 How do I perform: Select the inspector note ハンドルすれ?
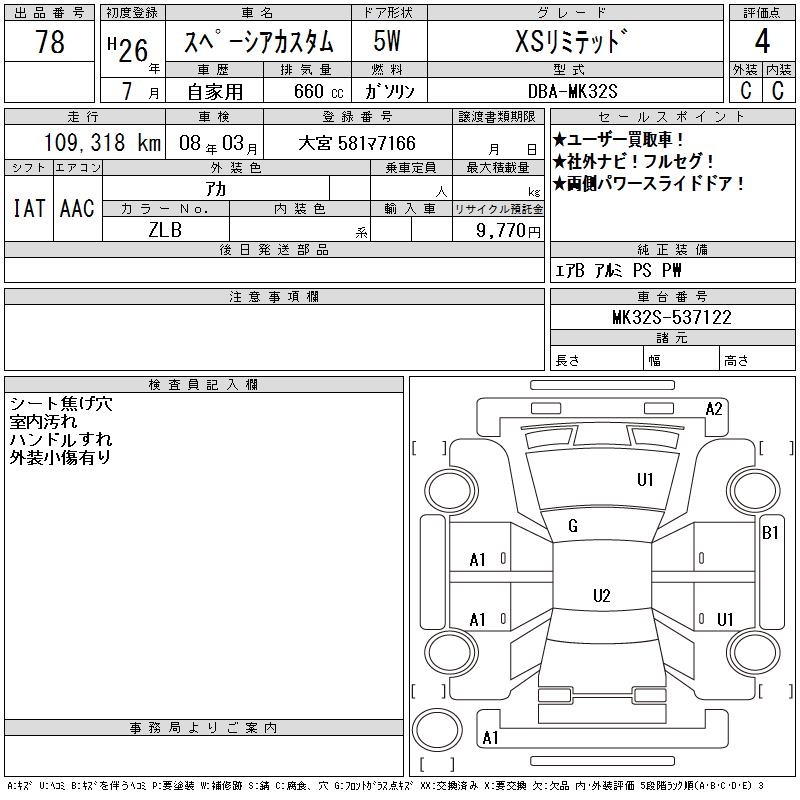[x=61, y=440]
